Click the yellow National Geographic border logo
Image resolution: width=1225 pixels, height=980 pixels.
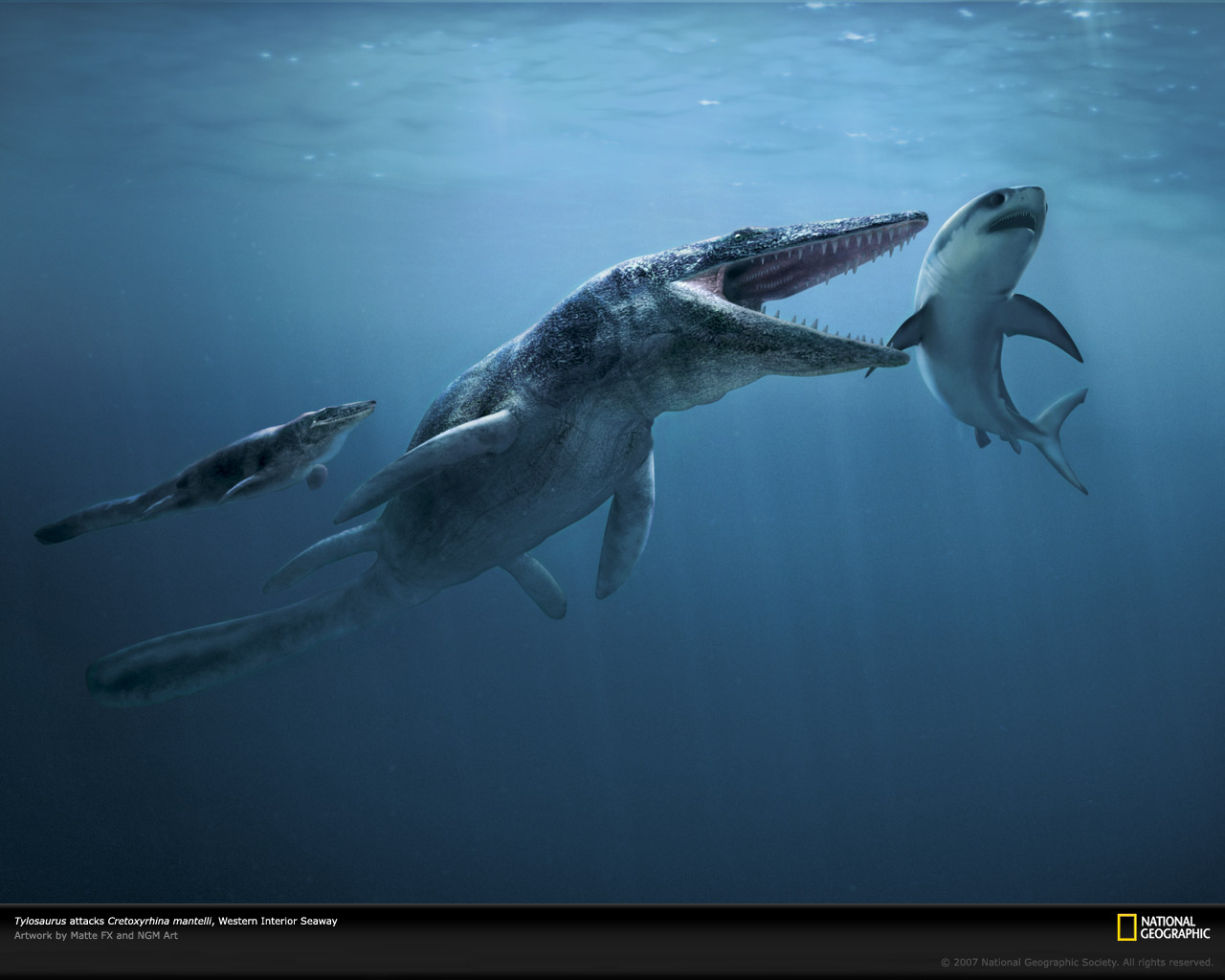click(1125, 924)
